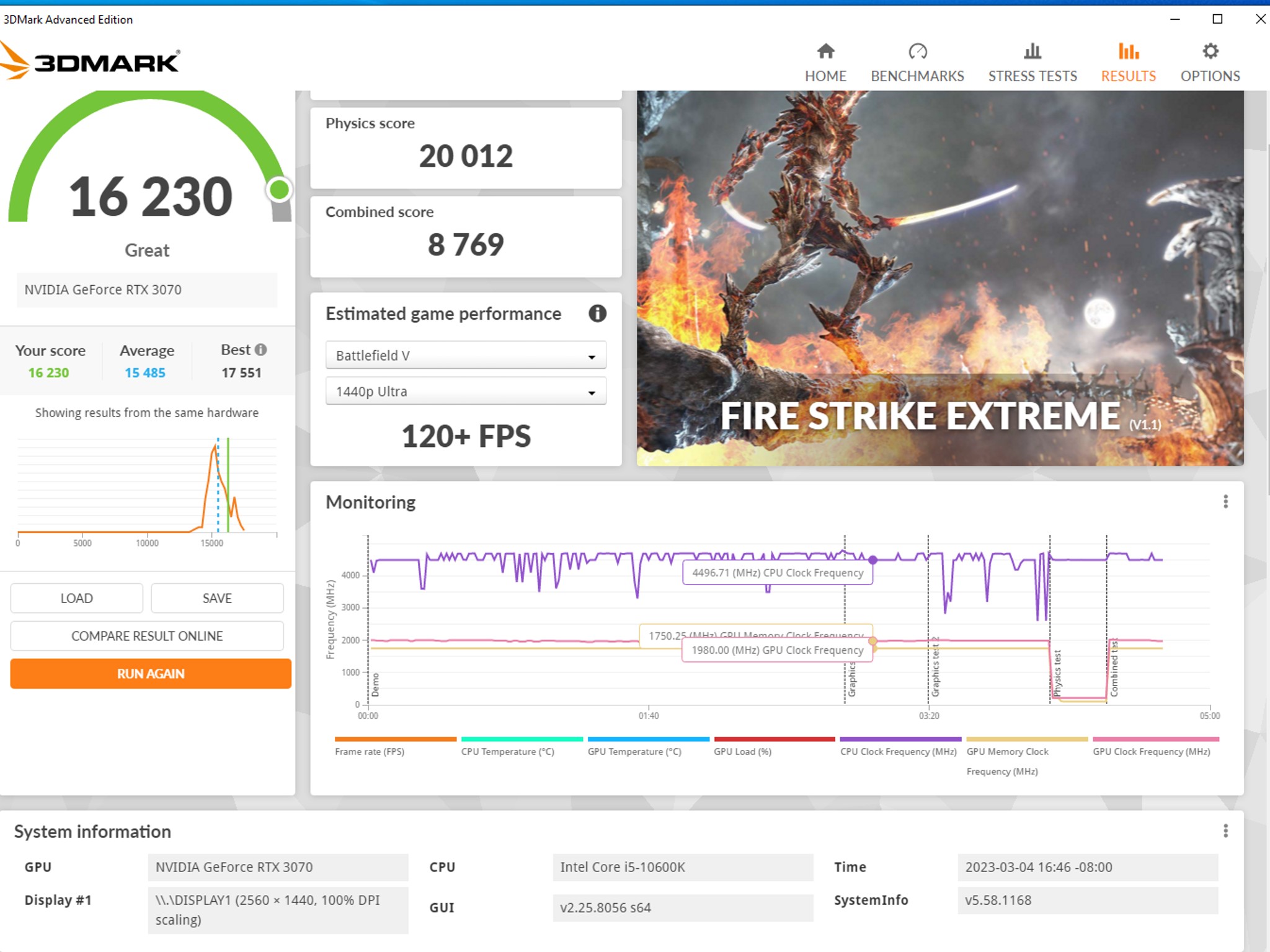Click the Best score 17 551
The image size is (1270, 952).
[x=241, y=372]
